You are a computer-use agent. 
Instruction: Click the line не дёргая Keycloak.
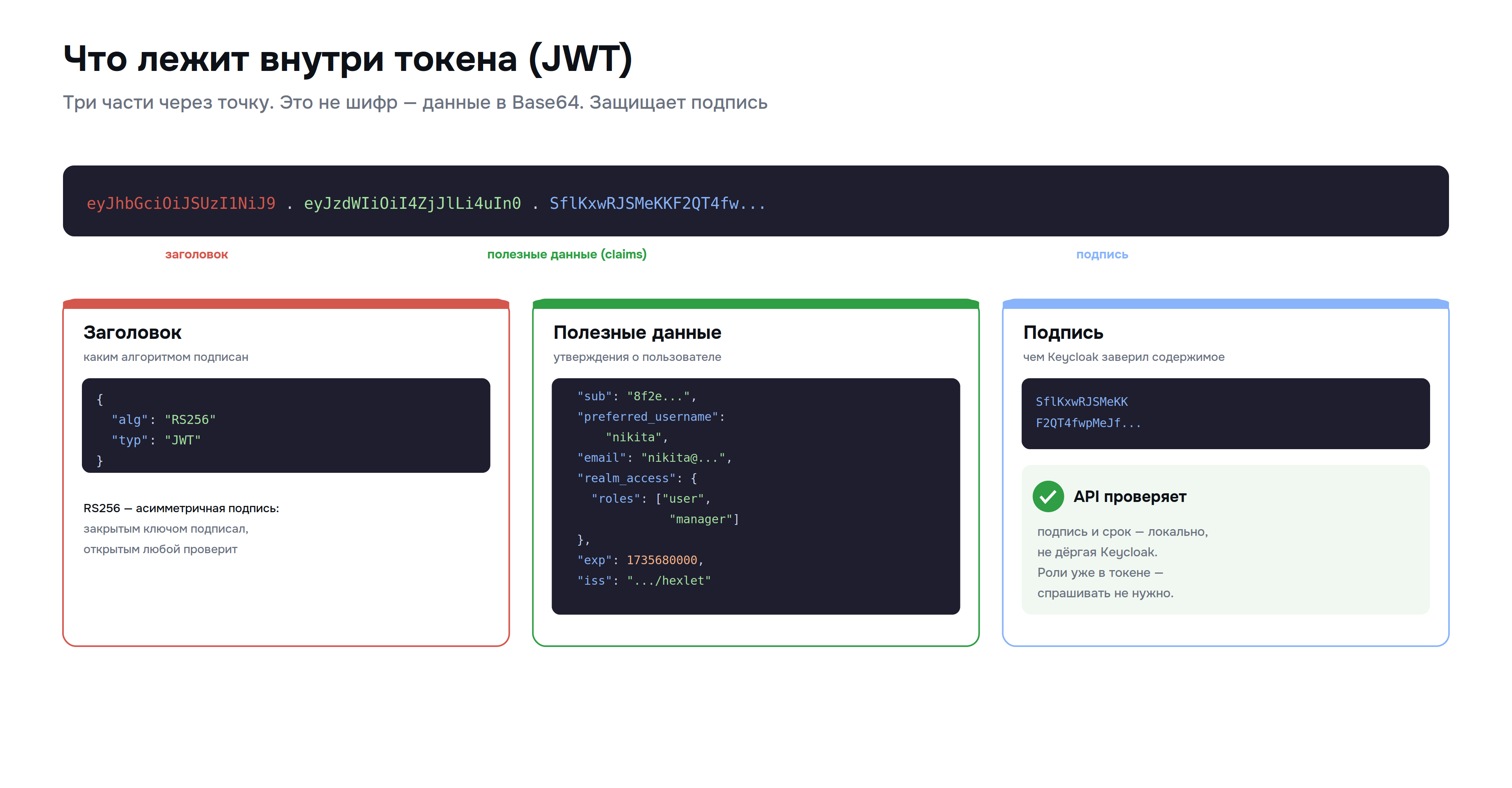(x=1097, y=552)
